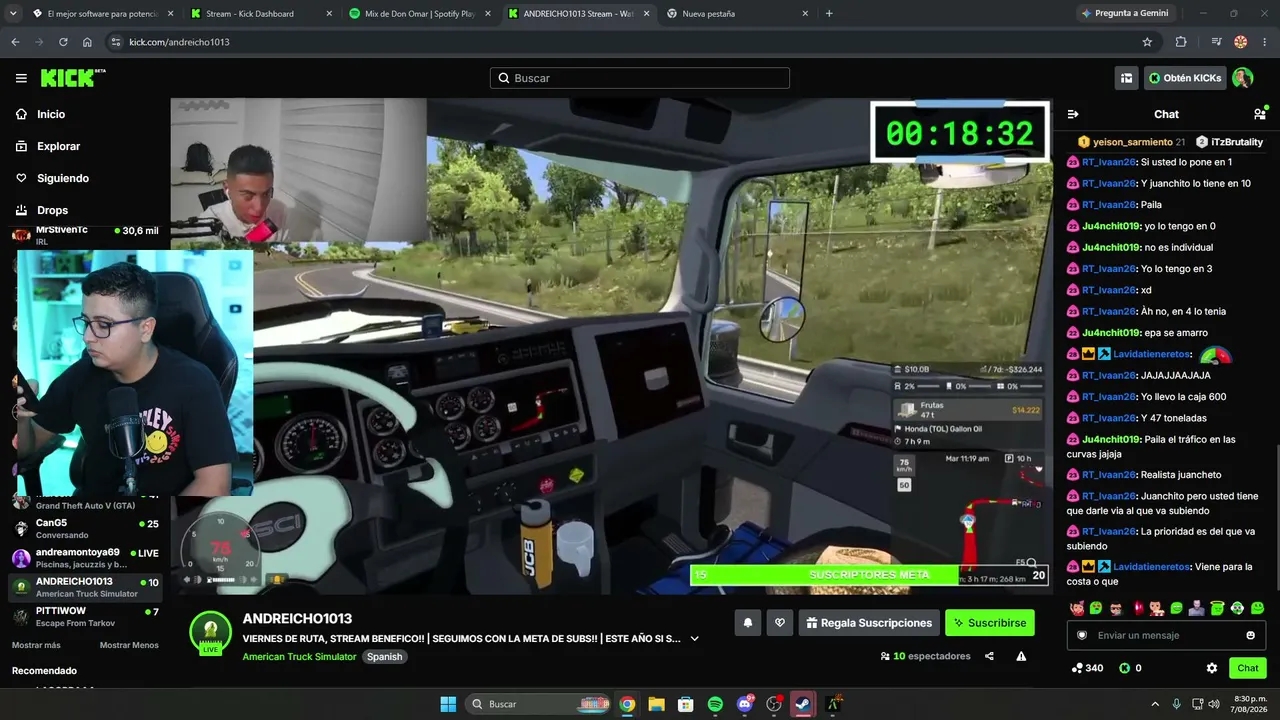Open Windows Start menu
Viewport: 1280px width, 720px height.
448,704
